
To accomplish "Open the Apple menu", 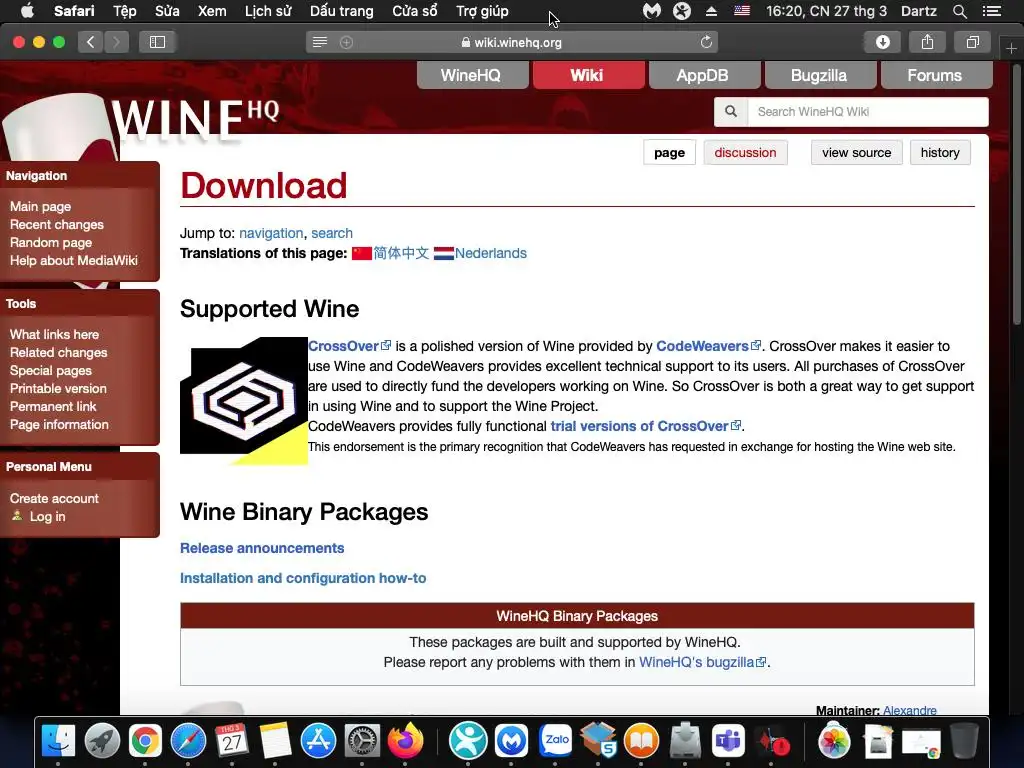I will pos(27,11).
